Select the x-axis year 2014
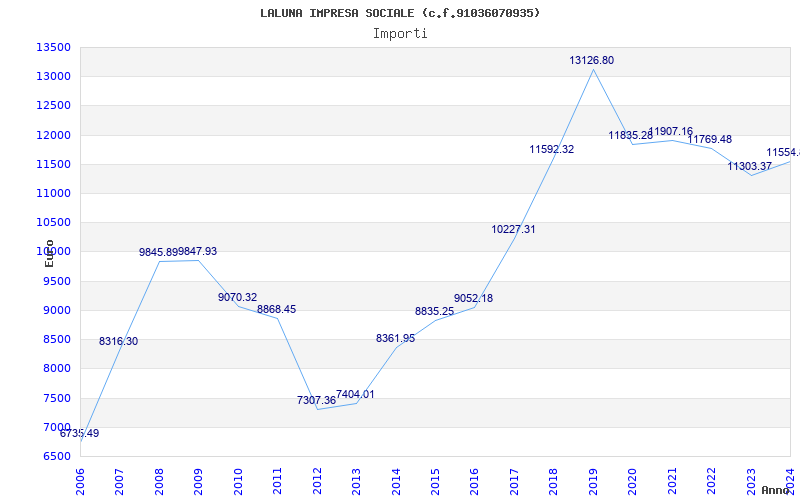This screenshot has width=800, height=500. [396, 483]
